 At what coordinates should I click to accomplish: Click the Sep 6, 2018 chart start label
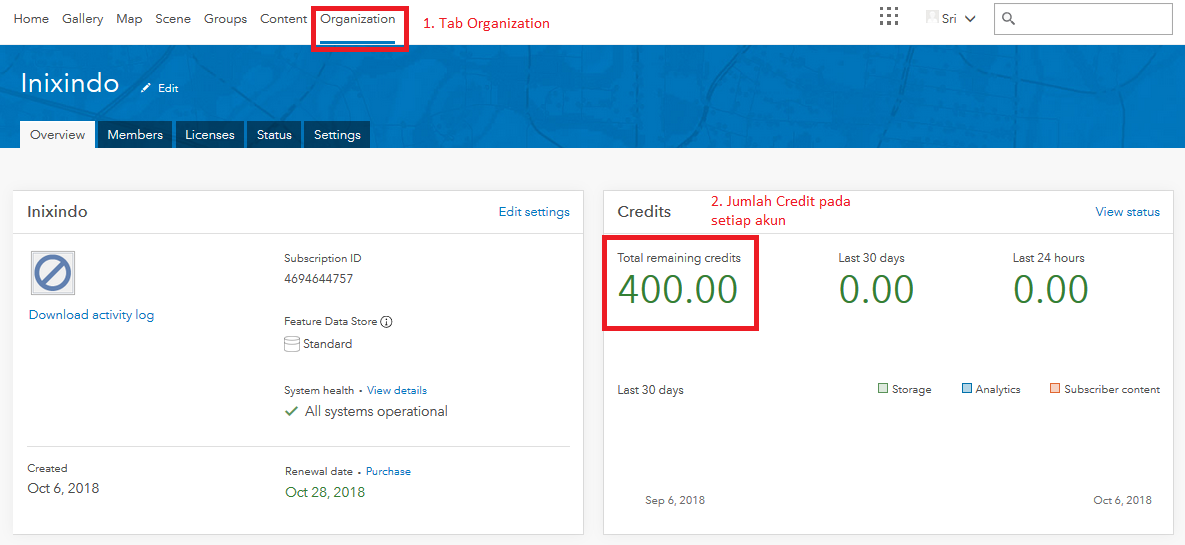click(675, 500)
